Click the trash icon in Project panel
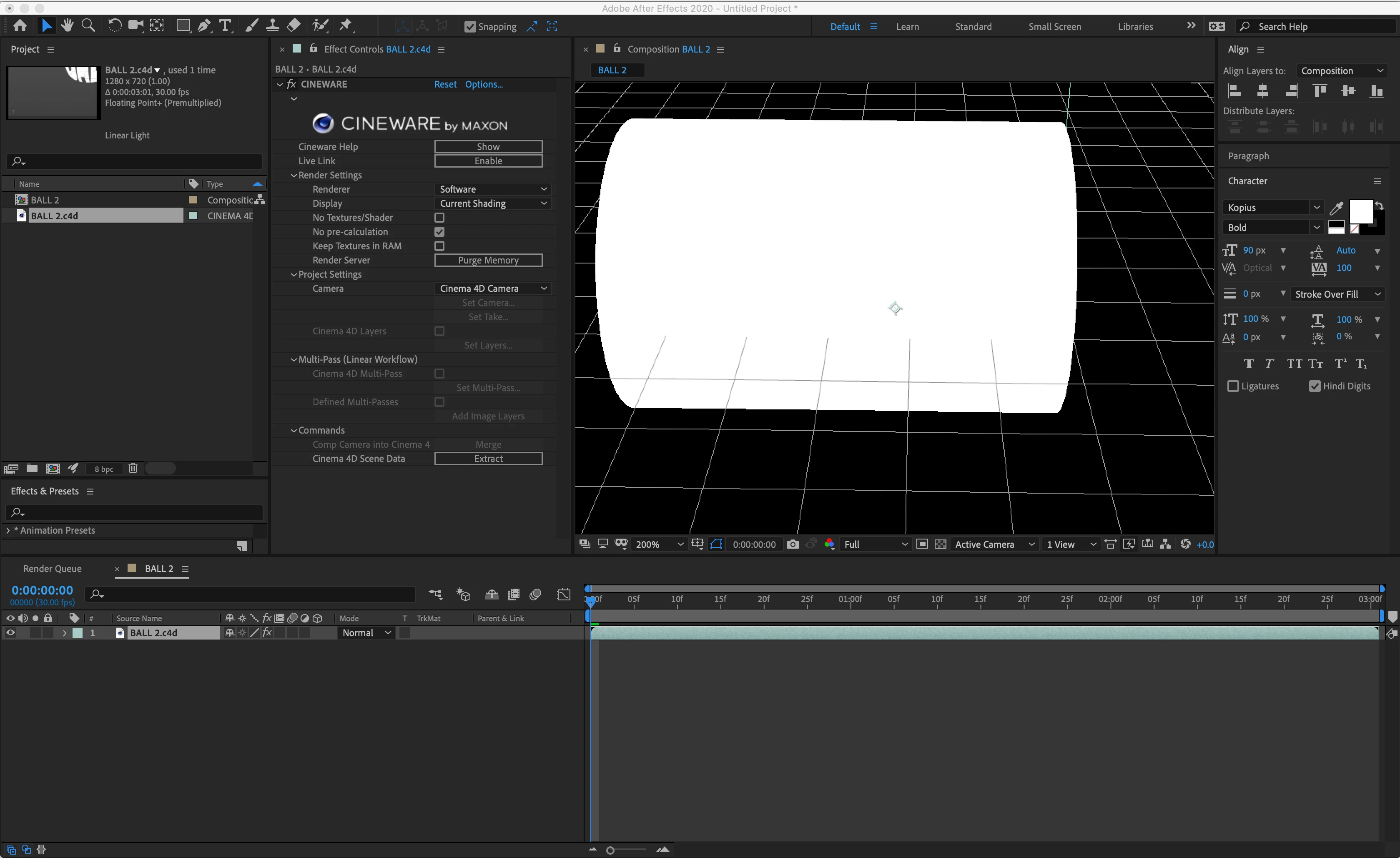 (133, 468)
